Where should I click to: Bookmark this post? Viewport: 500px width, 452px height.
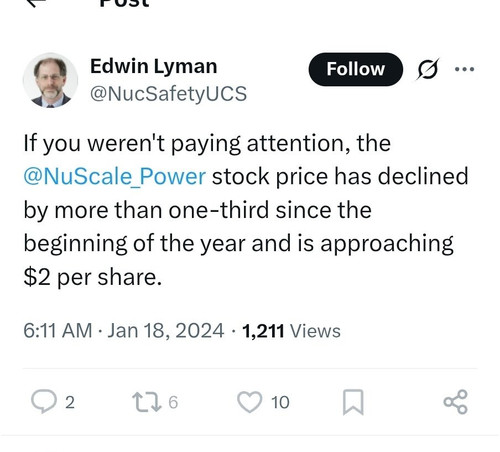click(x=353, y=402)
